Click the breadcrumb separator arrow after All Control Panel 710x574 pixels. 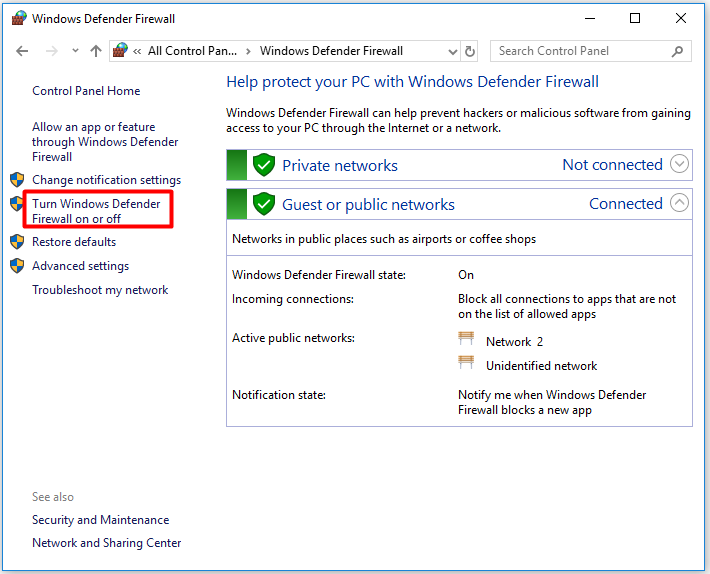point(248,52)
